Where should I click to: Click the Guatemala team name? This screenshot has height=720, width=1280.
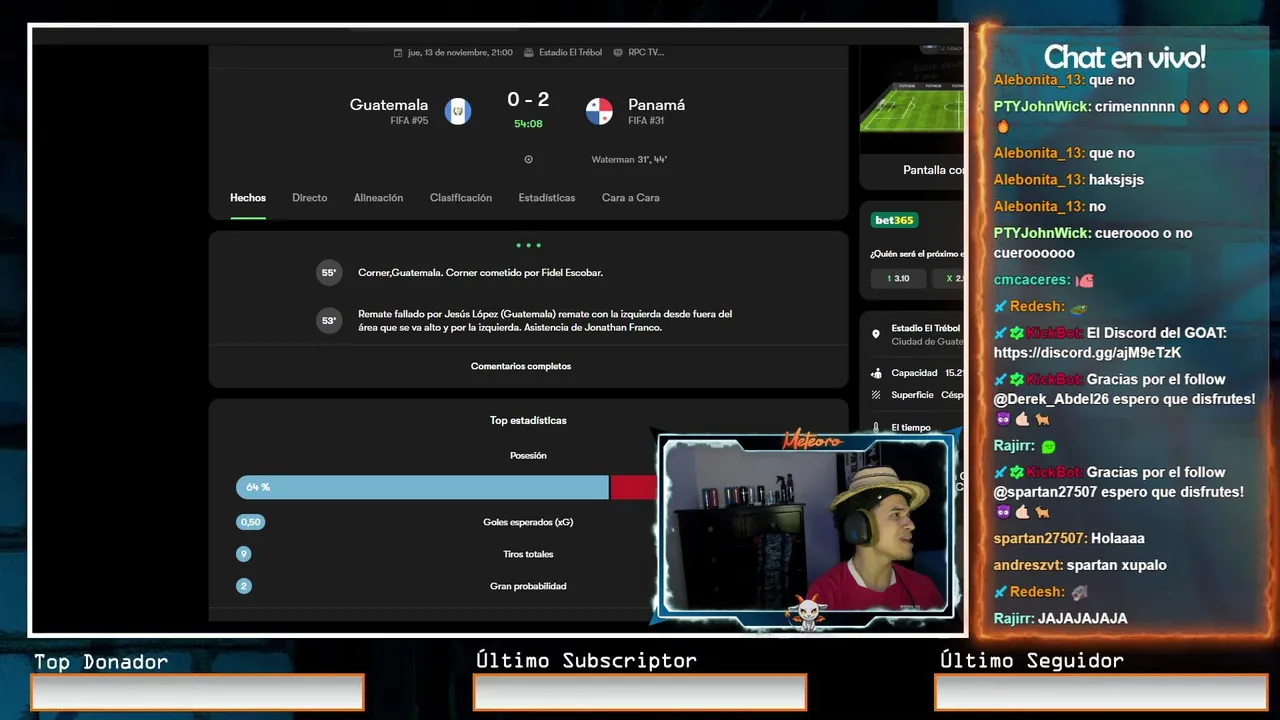coord(389,105)
